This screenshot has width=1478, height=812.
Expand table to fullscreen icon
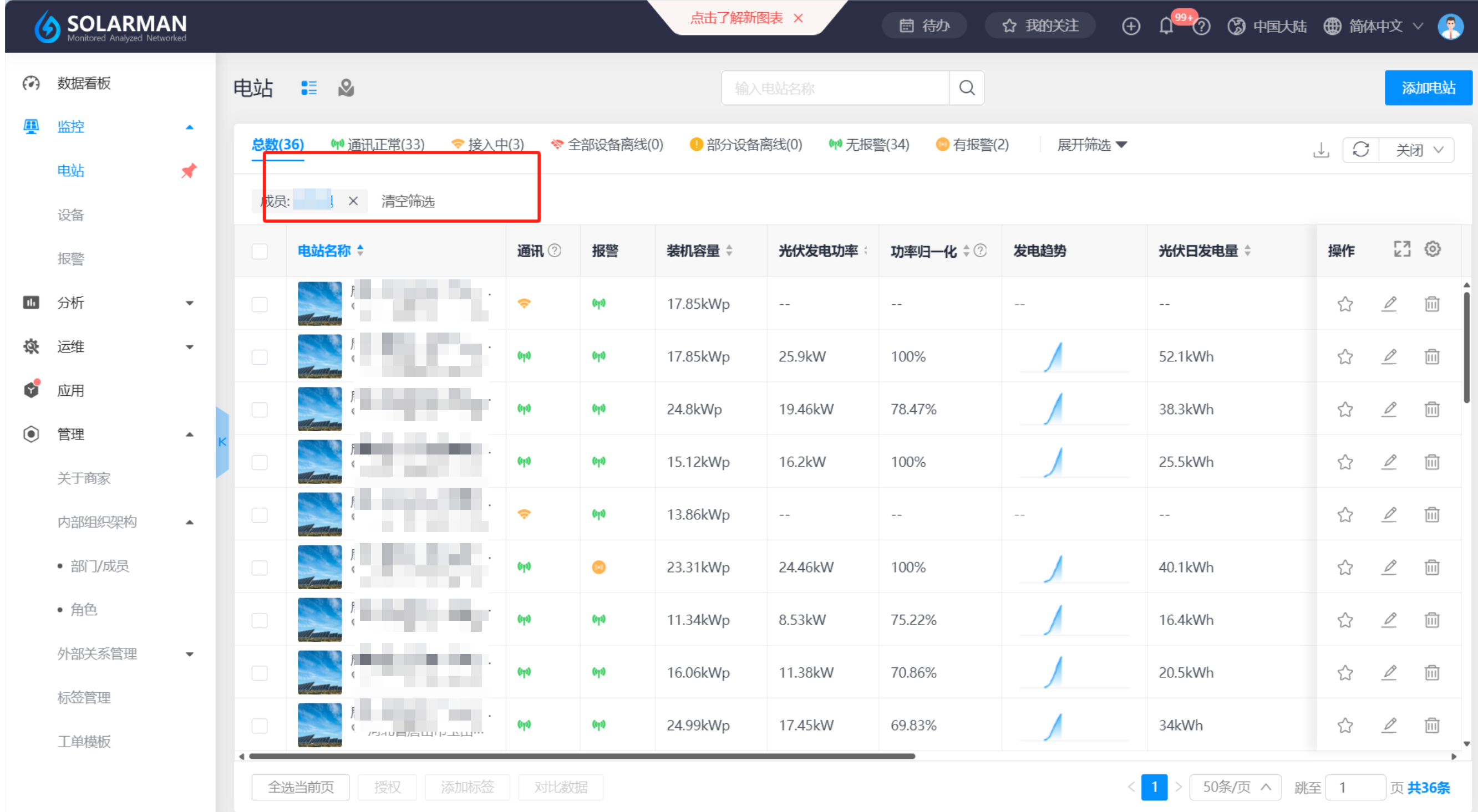click(1401, 249)
